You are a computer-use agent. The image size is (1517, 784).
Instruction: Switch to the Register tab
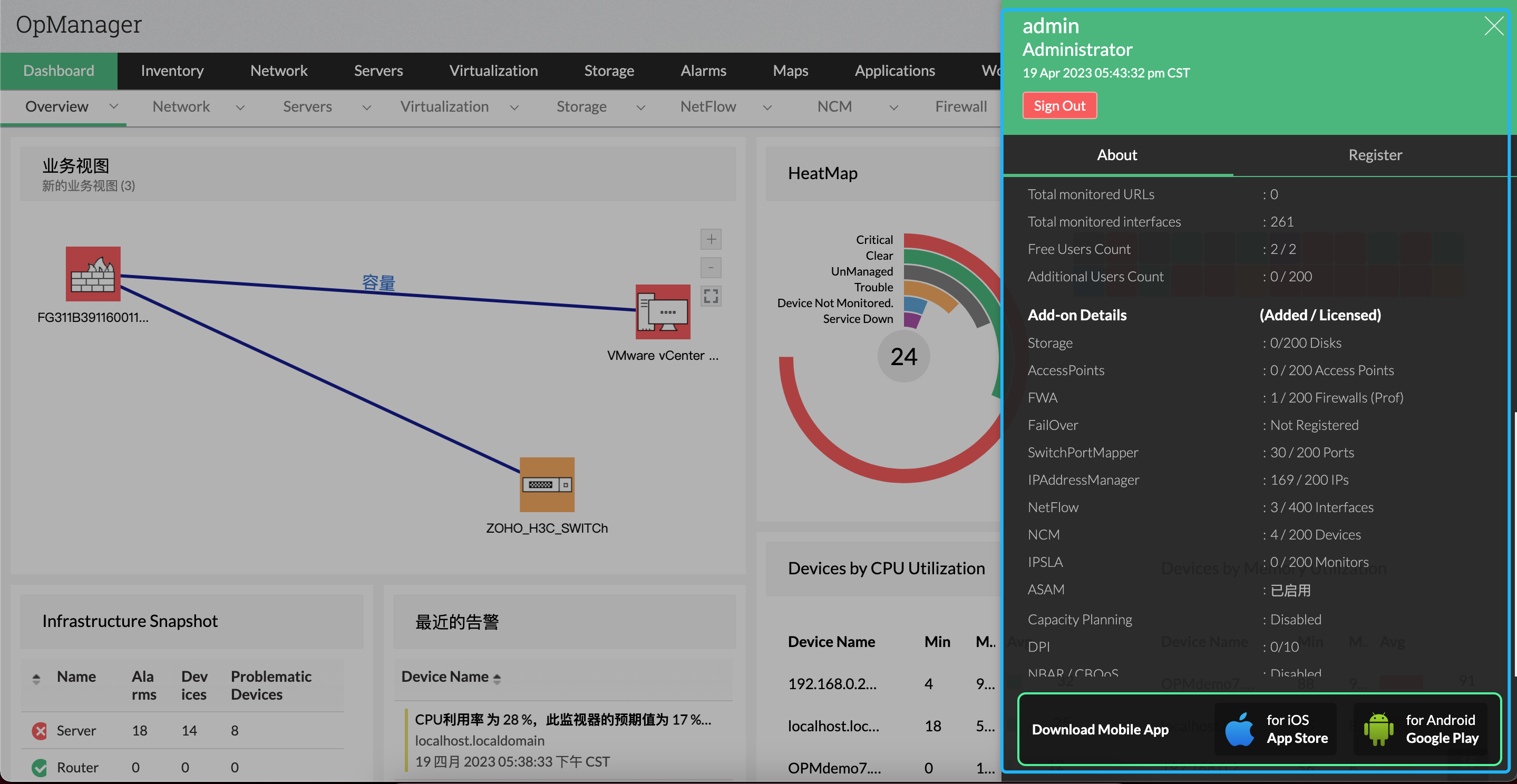(x=1375, y=155)
